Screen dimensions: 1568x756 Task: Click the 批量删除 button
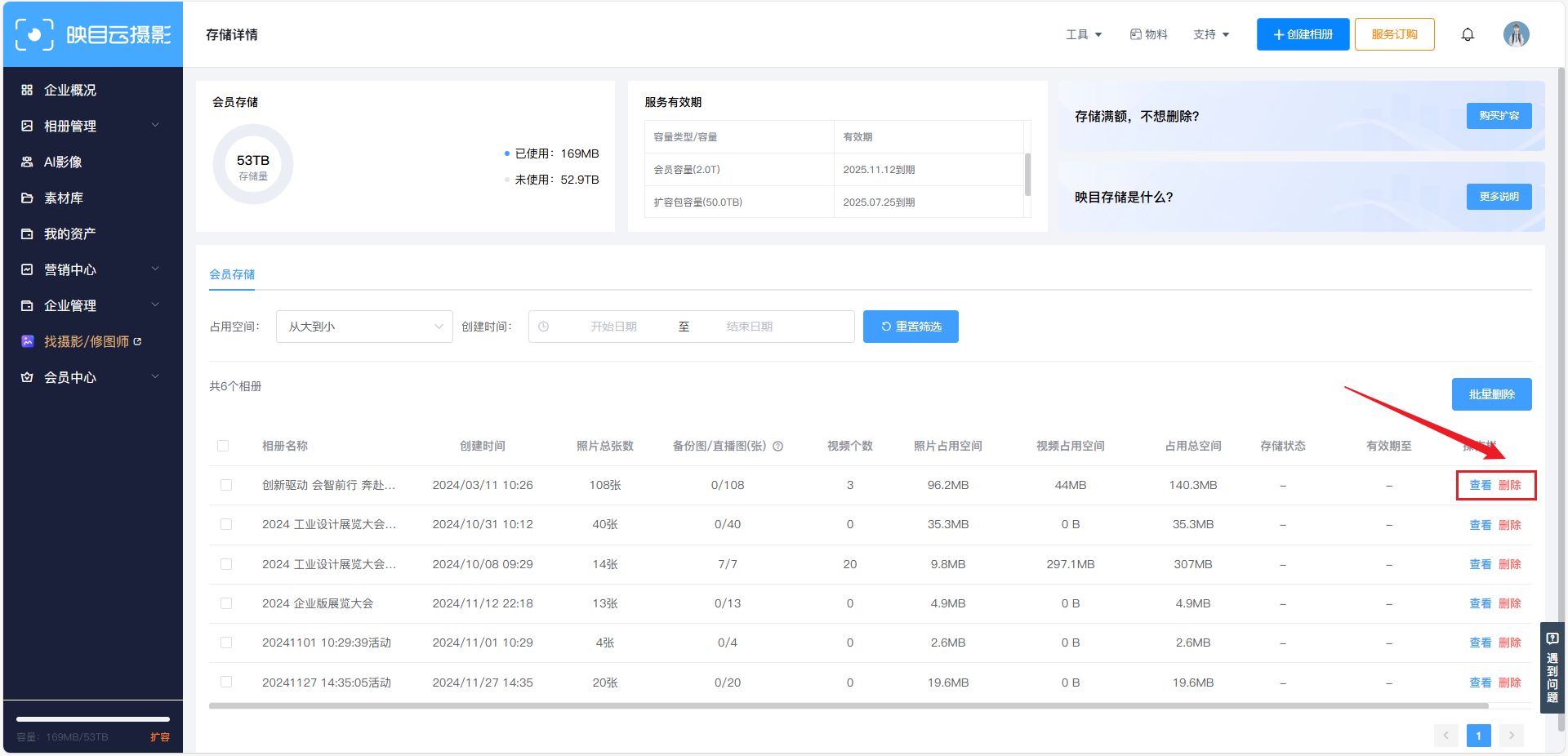(1491, 394)
